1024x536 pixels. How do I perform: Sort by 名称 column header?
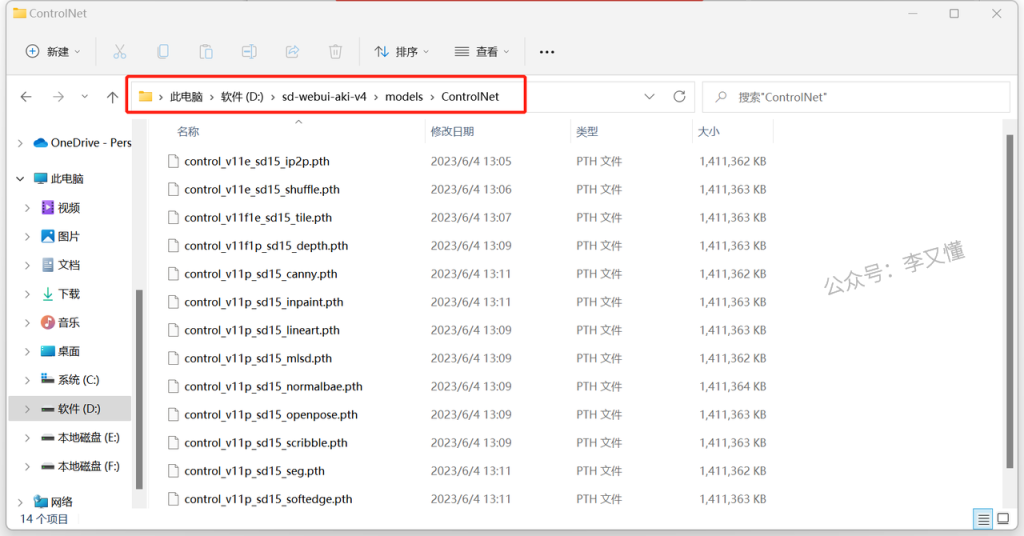pos(188,132)
